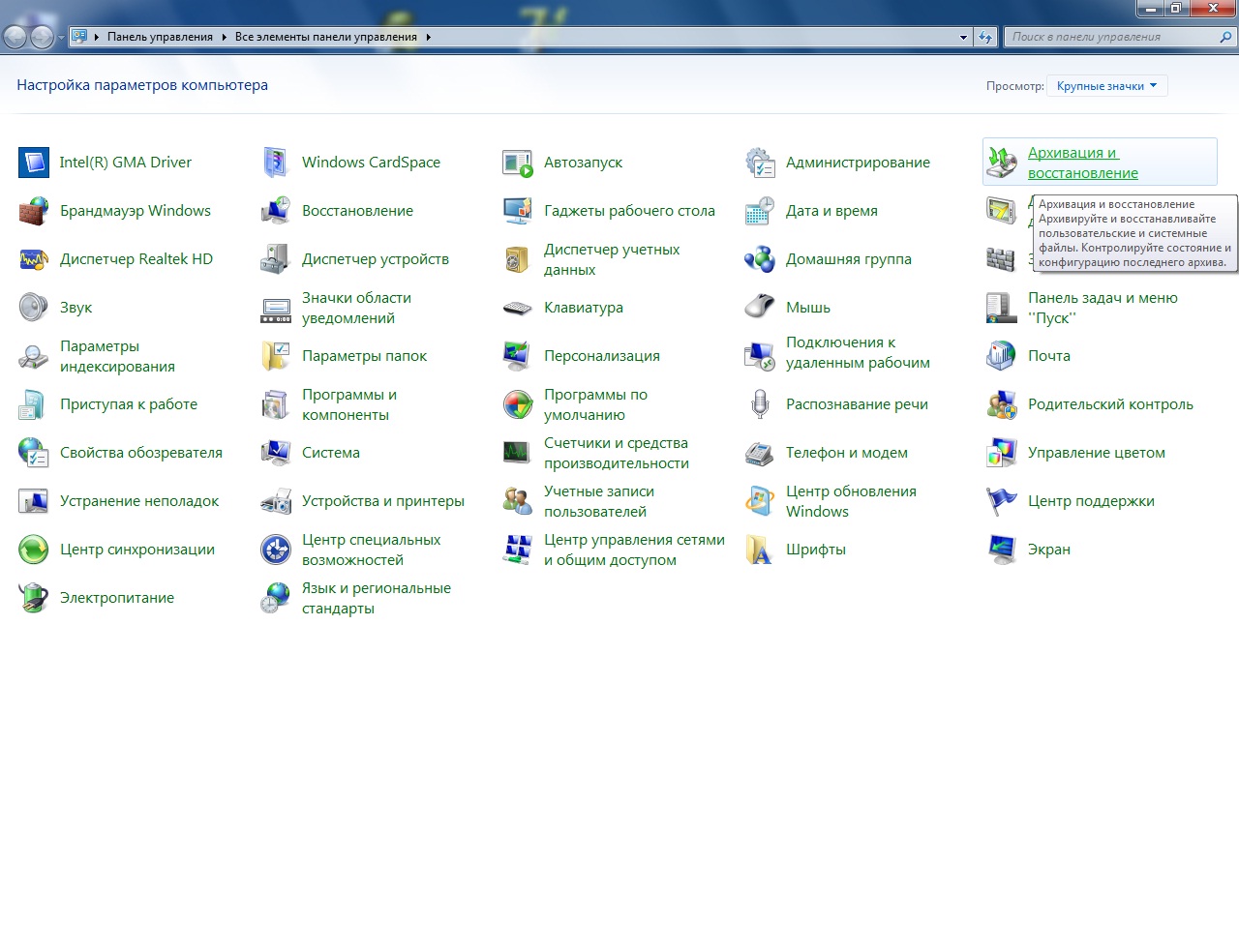Click the search magnifier icon
Screen dimensions: 1239x952
(x=1225, y=38)
